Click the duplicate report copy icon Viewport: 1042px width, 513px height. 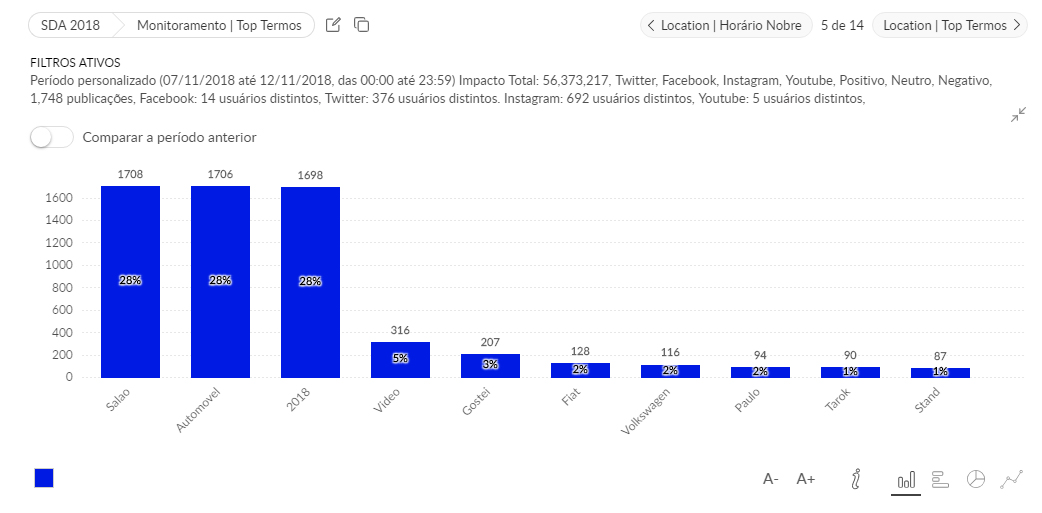(362, 25)
